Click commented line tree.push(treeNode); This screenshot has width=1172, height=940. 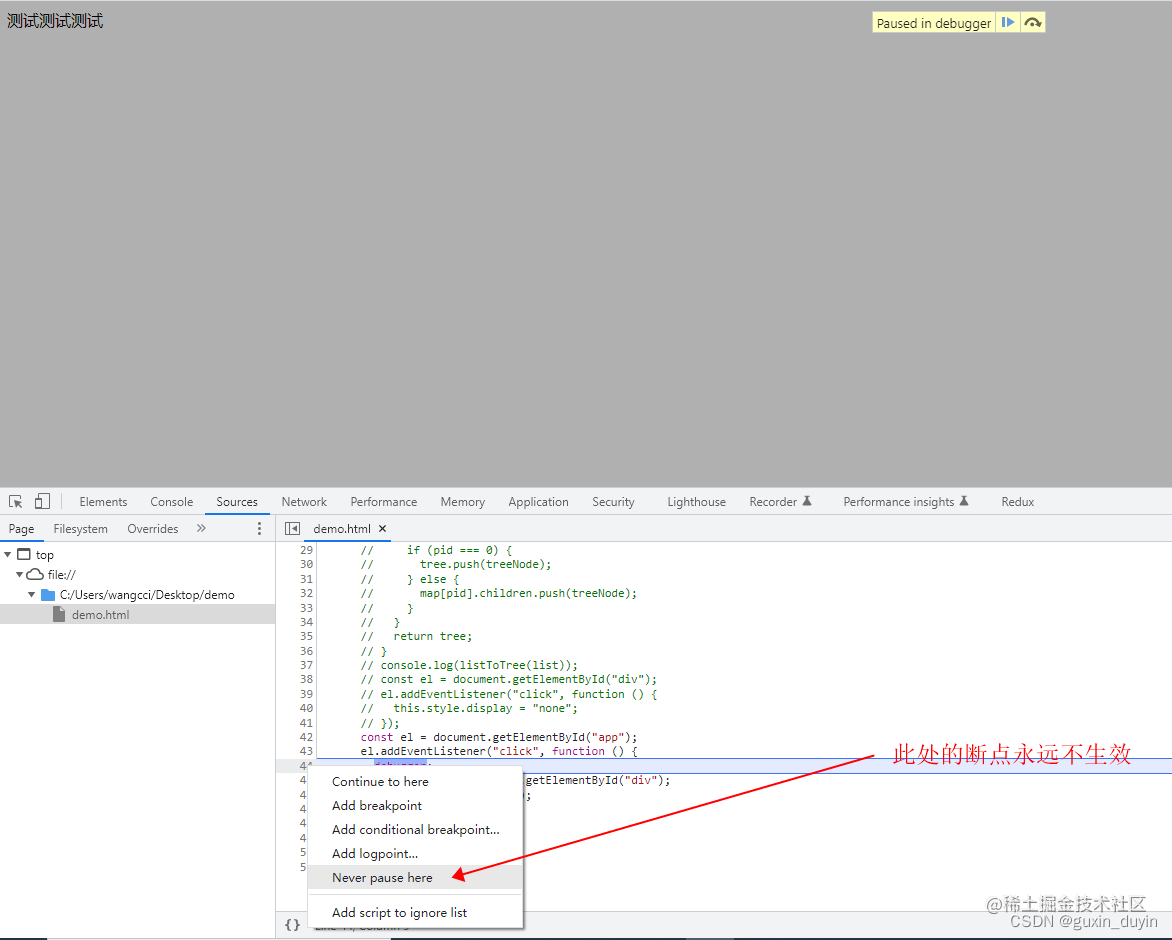(x=456, y=564)
